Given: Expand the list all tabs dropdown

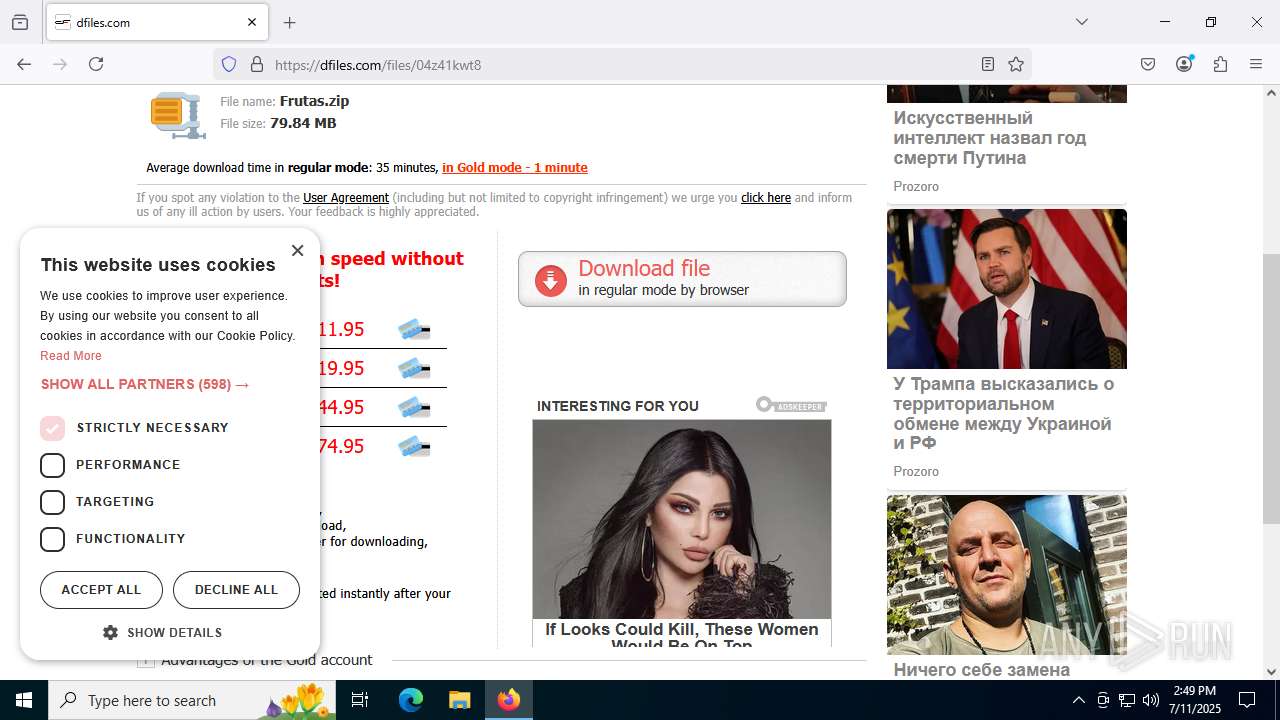Looking at the screenshot, I should 1081,22.
